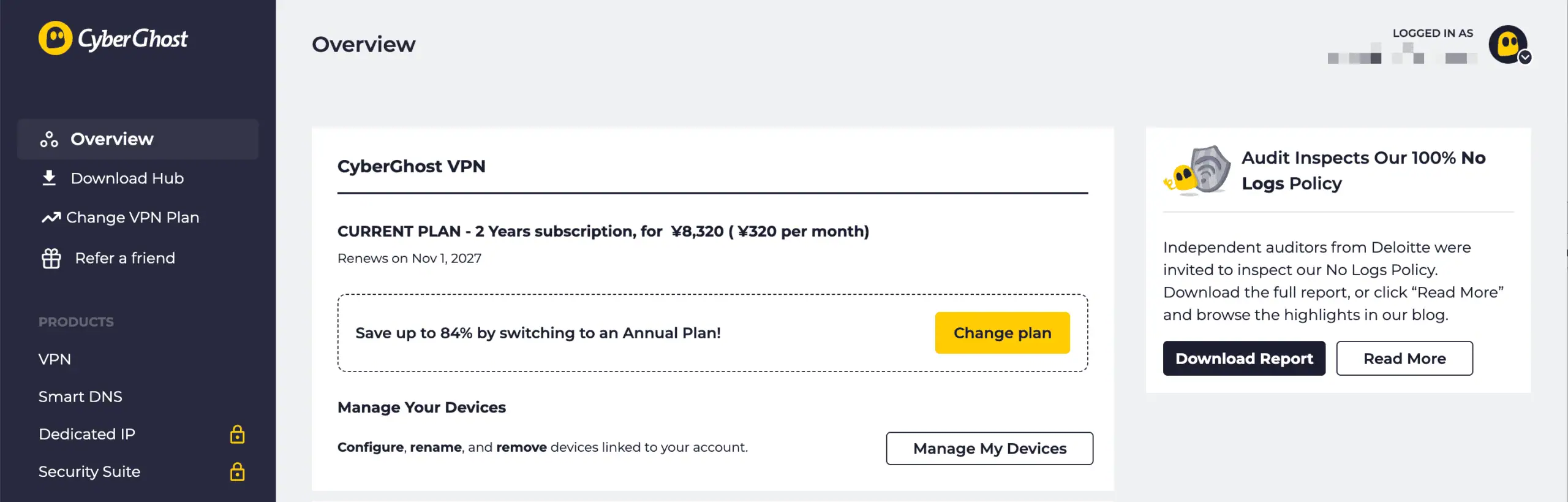The width and height of the screenshot is (1568, 502).
Task: Click the Download Report button
Action: (x=1244, y=359)
